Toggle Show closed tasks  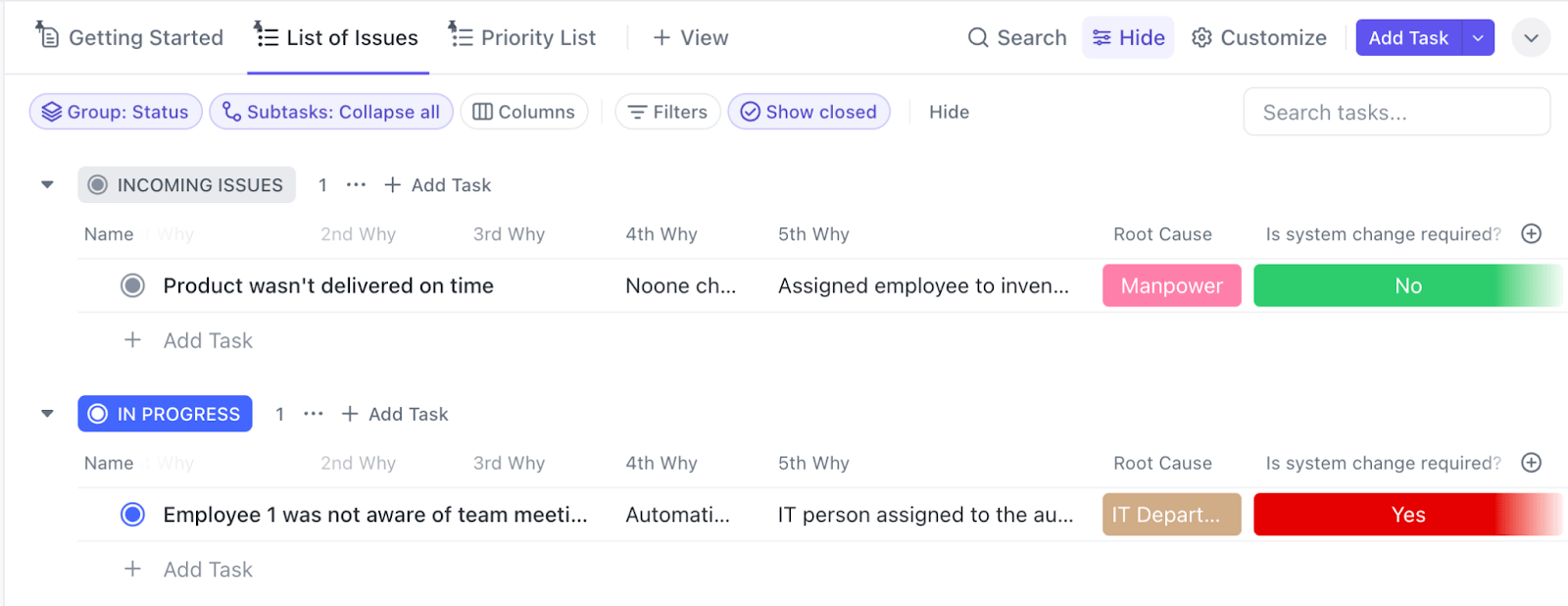click(808, 112)
